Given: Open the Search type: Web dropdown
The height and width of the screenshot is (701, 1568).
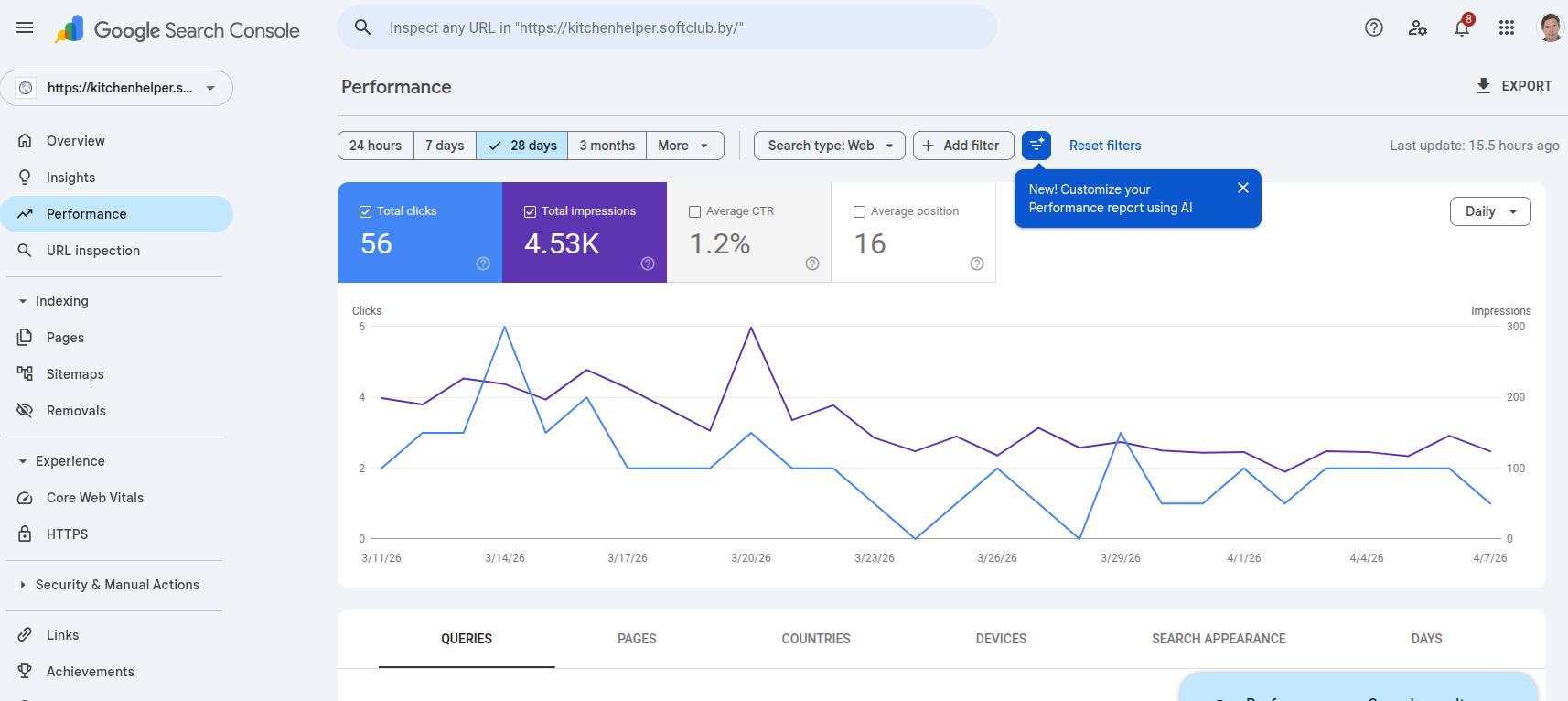Looking at the screenshot, I should point(829,146).
